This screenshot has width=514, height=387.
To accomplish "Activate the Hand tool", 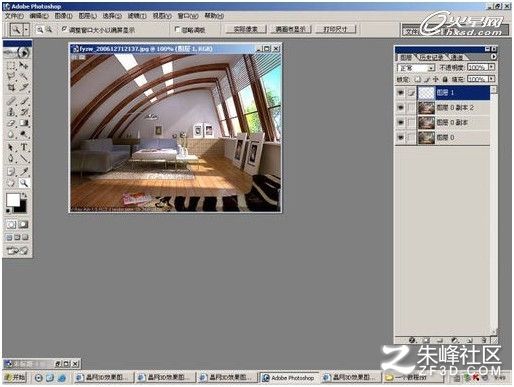I will pos(11,183).
